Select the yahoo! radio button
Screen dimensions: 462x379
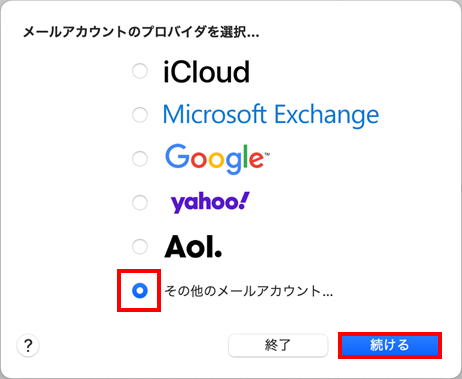coord(140,203)
